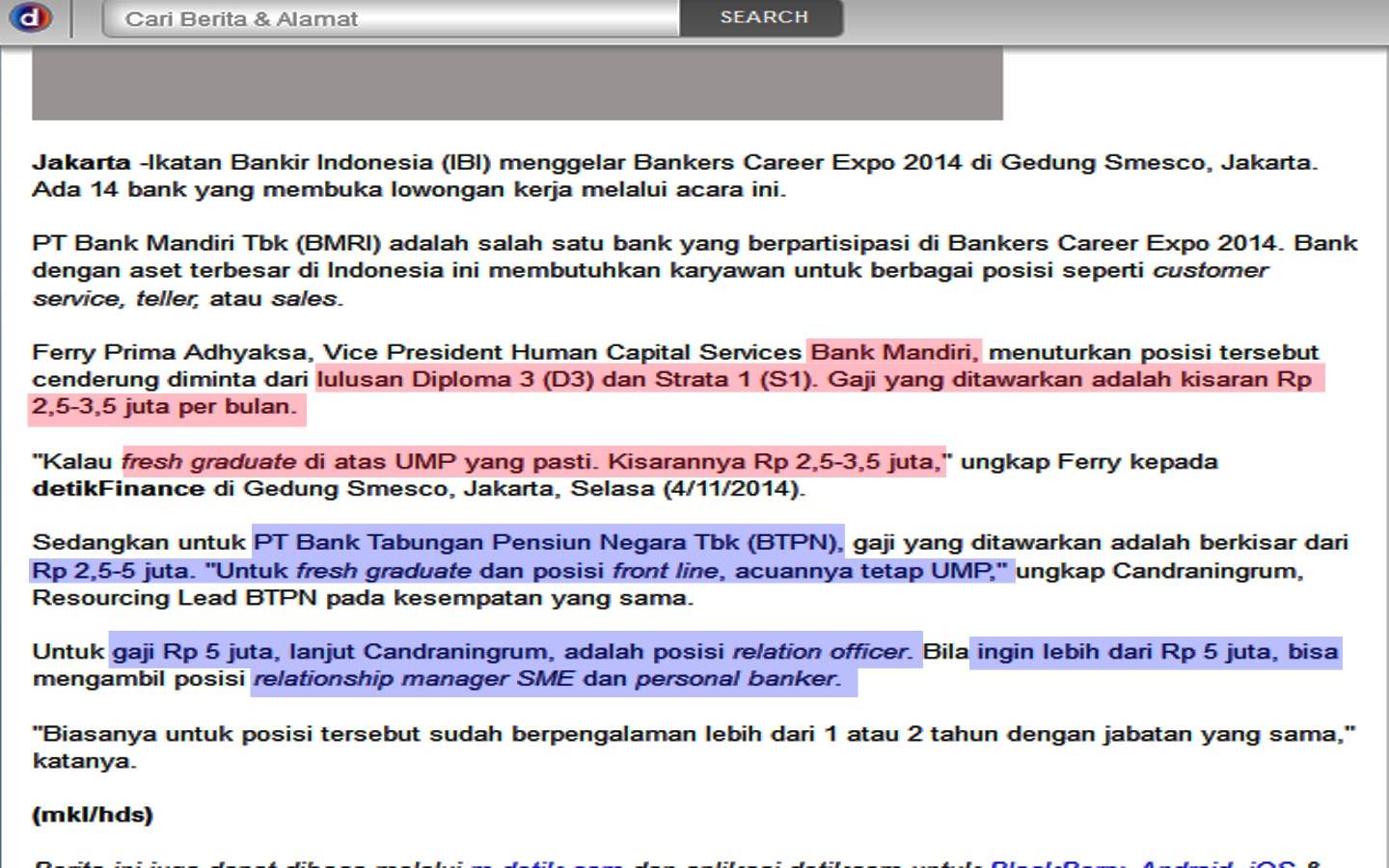The width and height of the screenshot is (1389, 868).
Task: Click the italic "relationship manager SME" text
Action: tap(414, 679)
